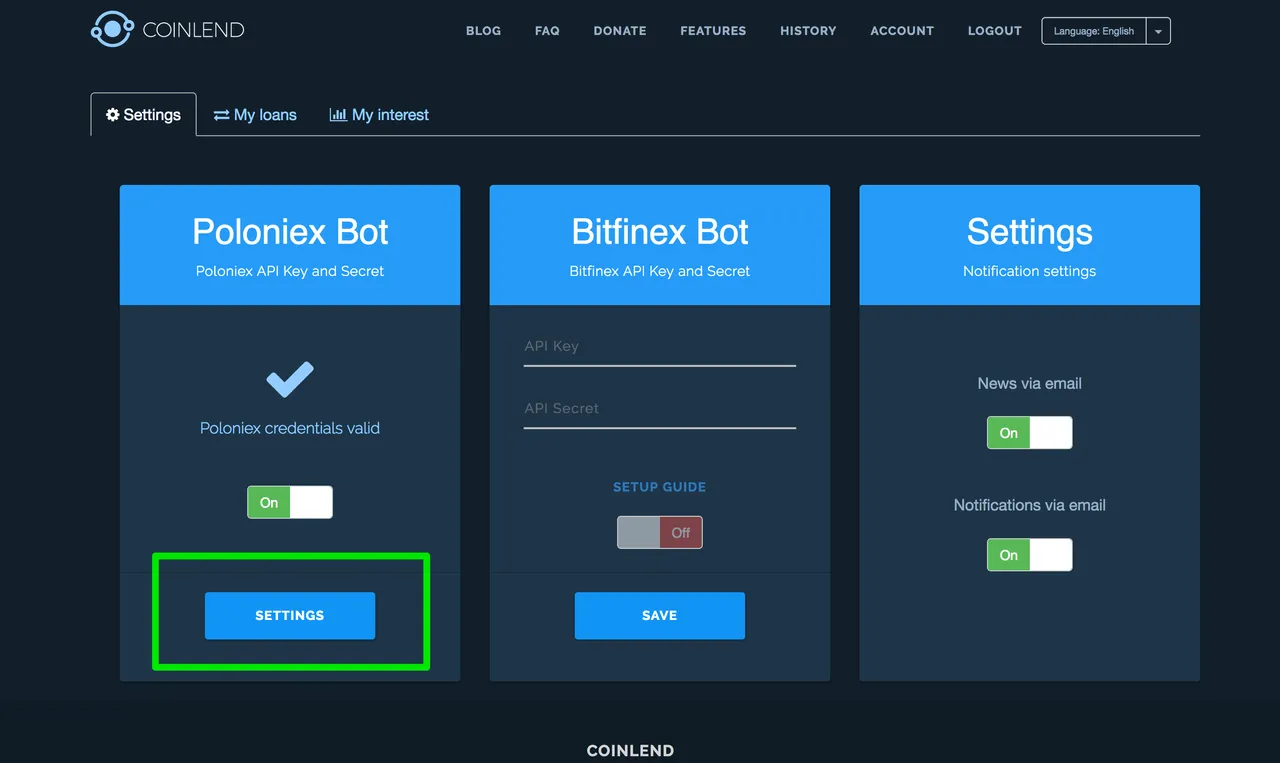
Task: Open the Features menu item
Action: pos(713,31)
